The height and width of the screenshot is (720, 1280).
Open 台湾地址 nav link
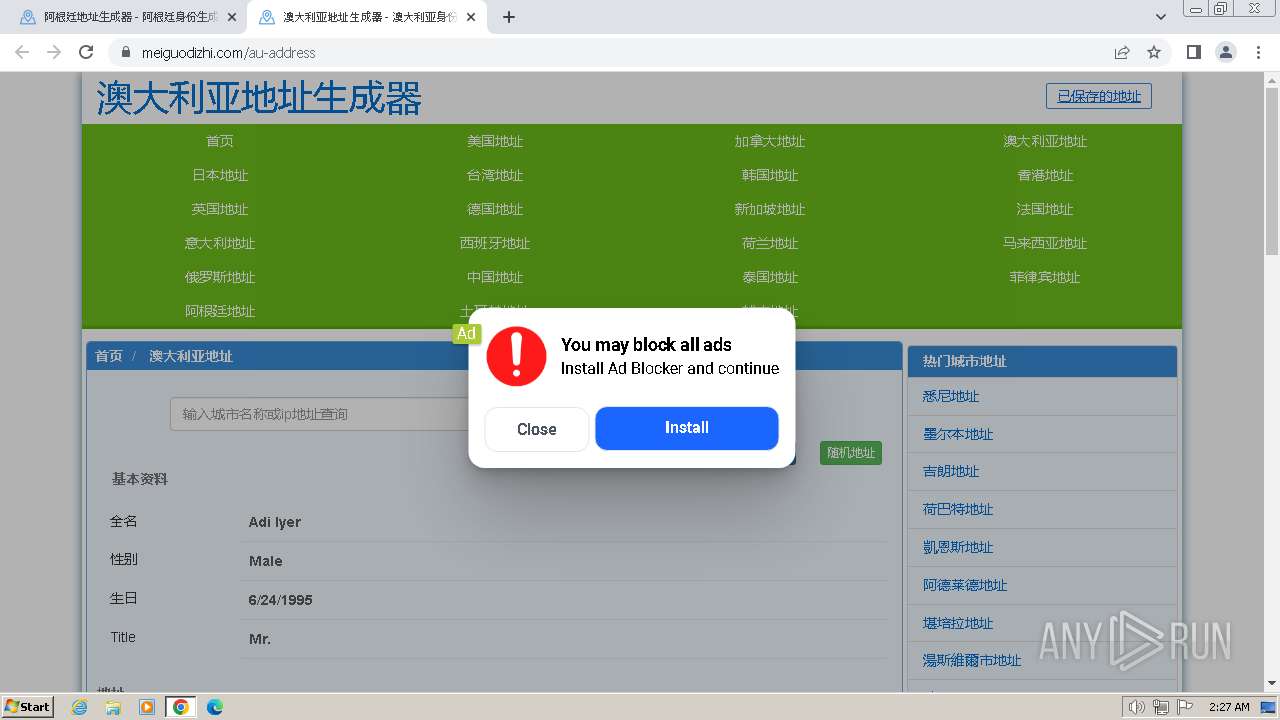pos(495,175)
